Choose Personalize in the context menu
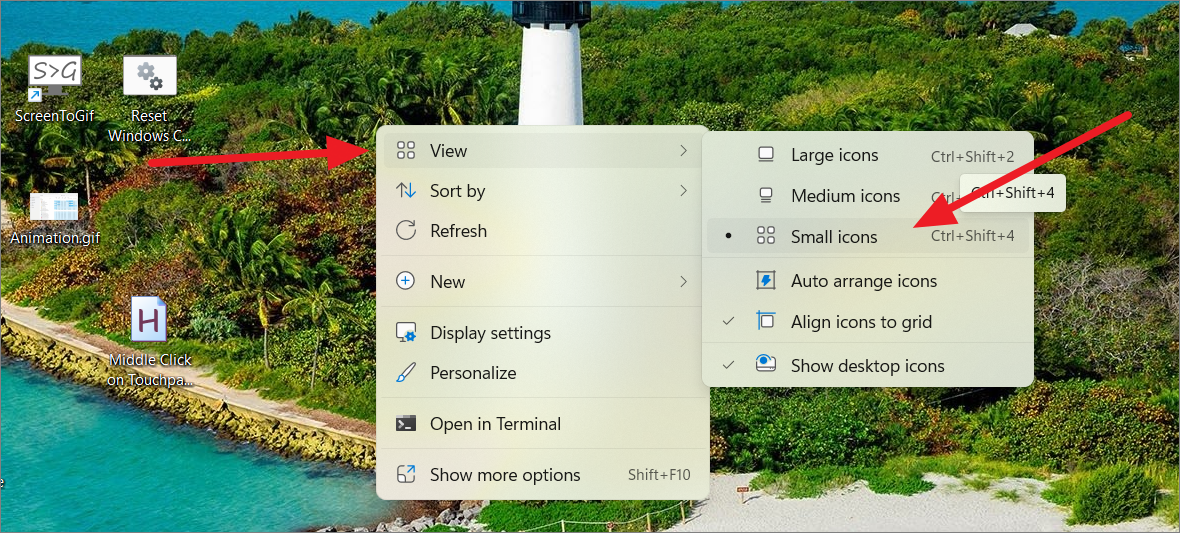 click(542, 373)
